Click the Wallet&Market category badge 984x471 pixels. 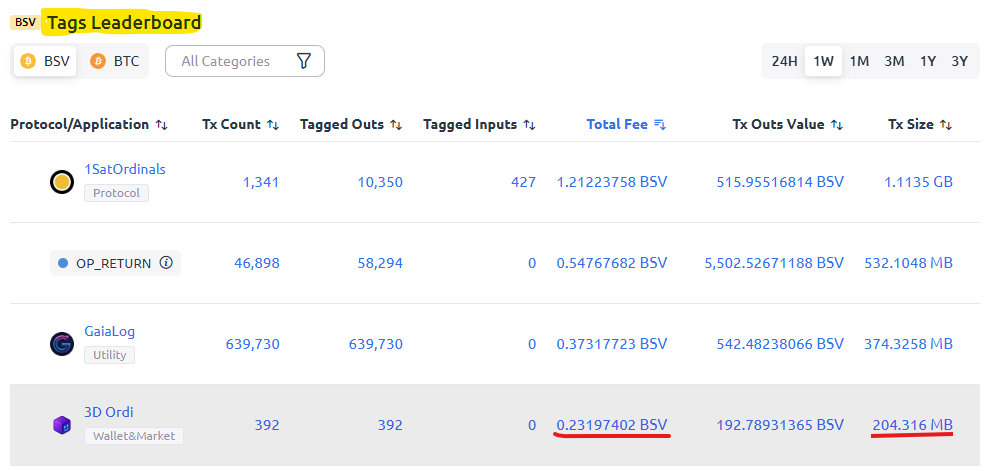pos(134,436)
